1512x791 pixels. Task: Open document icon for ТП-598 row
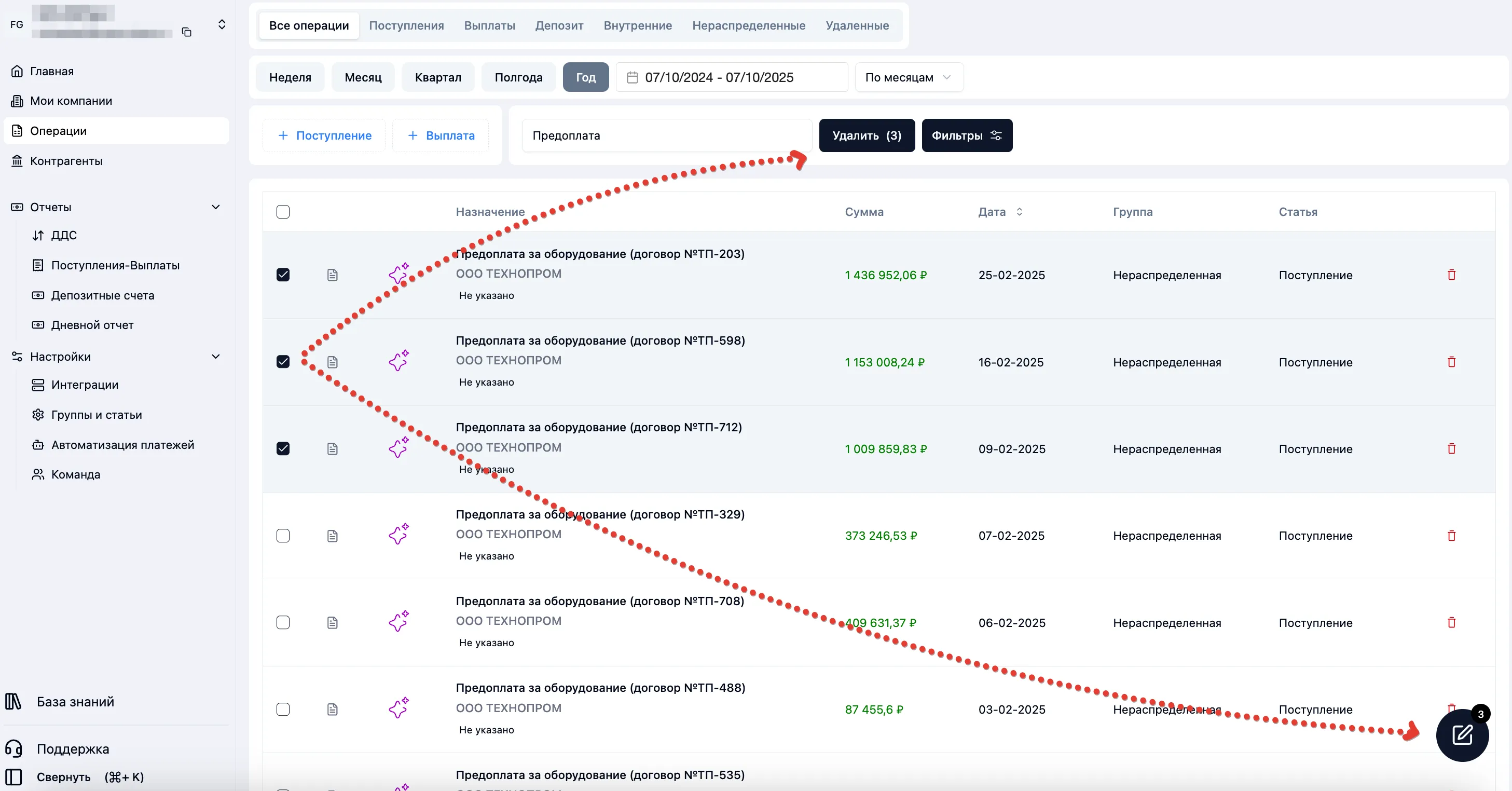coord(332,362)
